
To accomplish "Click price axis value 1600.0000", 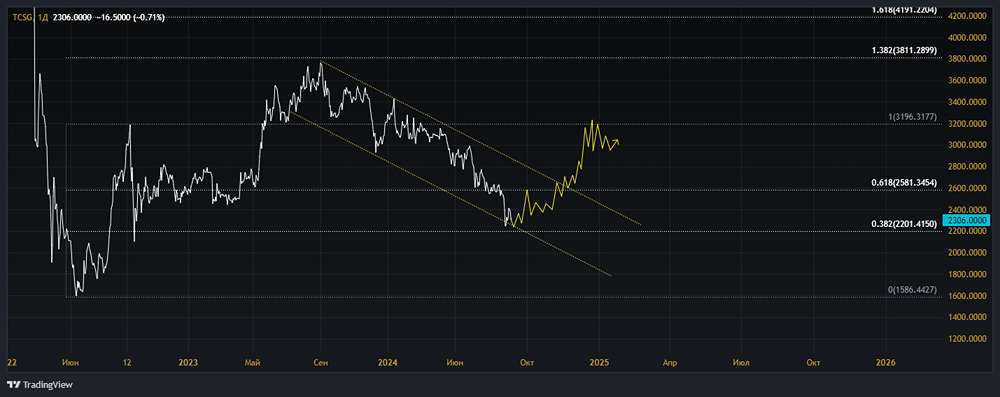I will 967,296.
